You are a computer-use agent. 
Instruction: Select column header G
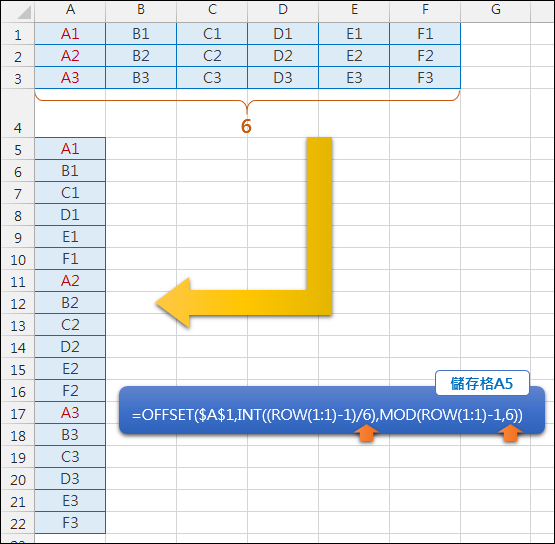(x=496, y=11)
